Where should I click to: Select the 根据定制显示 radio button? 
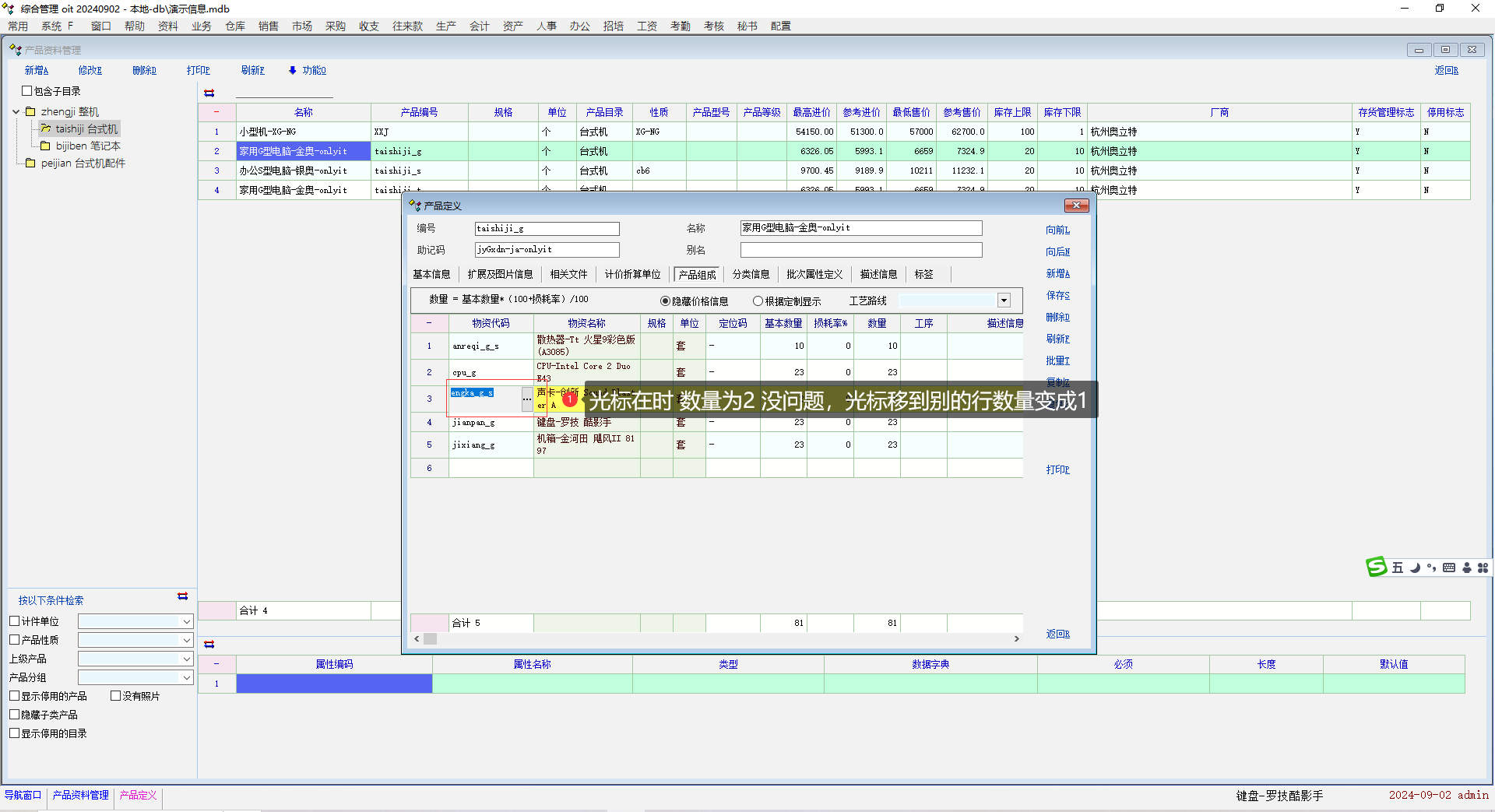coord(758,301)
